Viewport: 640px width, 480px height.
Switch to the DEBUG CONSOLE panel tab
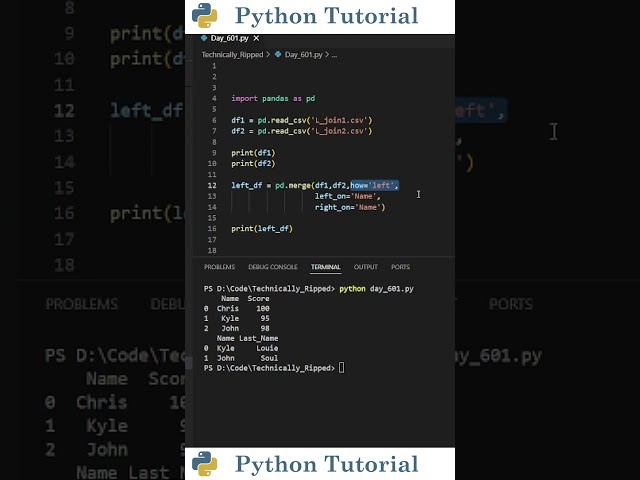pos(273,267)
